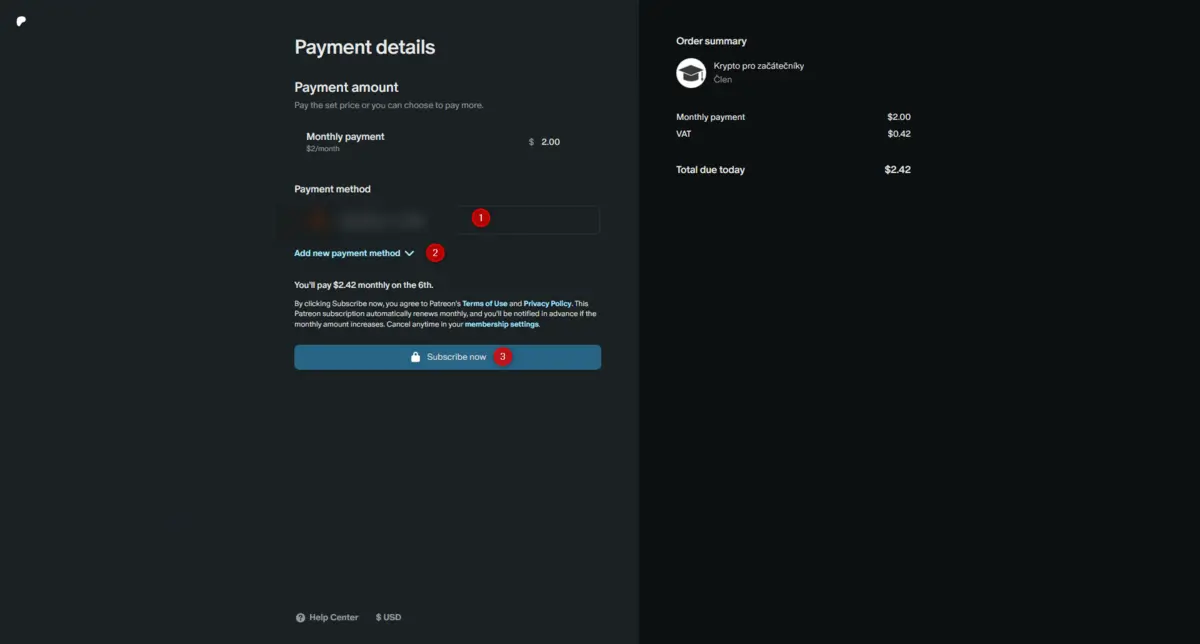Click the Order summary heading
Image resolution: width=1200 pixels, height=644 pixels.
pyautogui.click(x=711, y=41)
